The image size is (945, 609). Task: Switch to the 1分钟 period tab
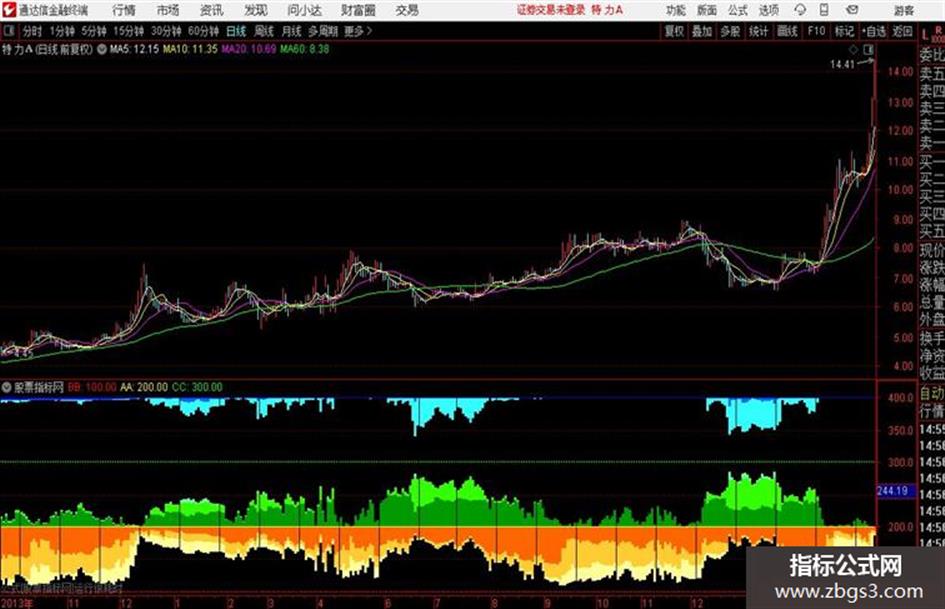61,31
